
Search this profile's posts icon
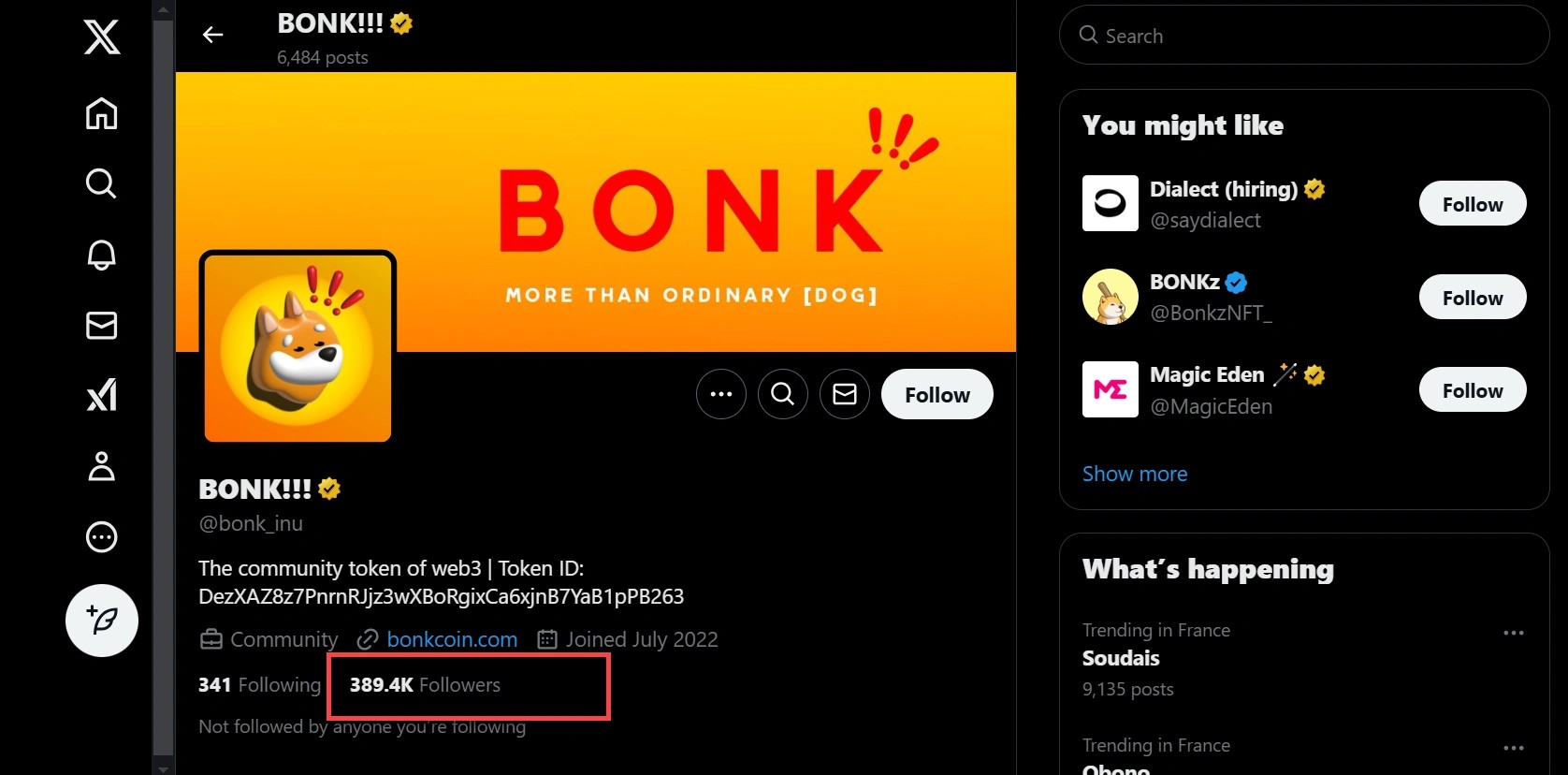[783, 394]
